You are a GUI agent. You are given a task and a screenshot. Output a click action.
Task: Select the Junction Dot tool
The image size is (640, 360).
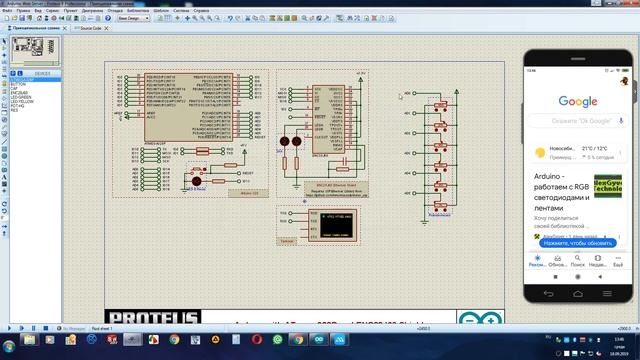click(x=4, y=55)
